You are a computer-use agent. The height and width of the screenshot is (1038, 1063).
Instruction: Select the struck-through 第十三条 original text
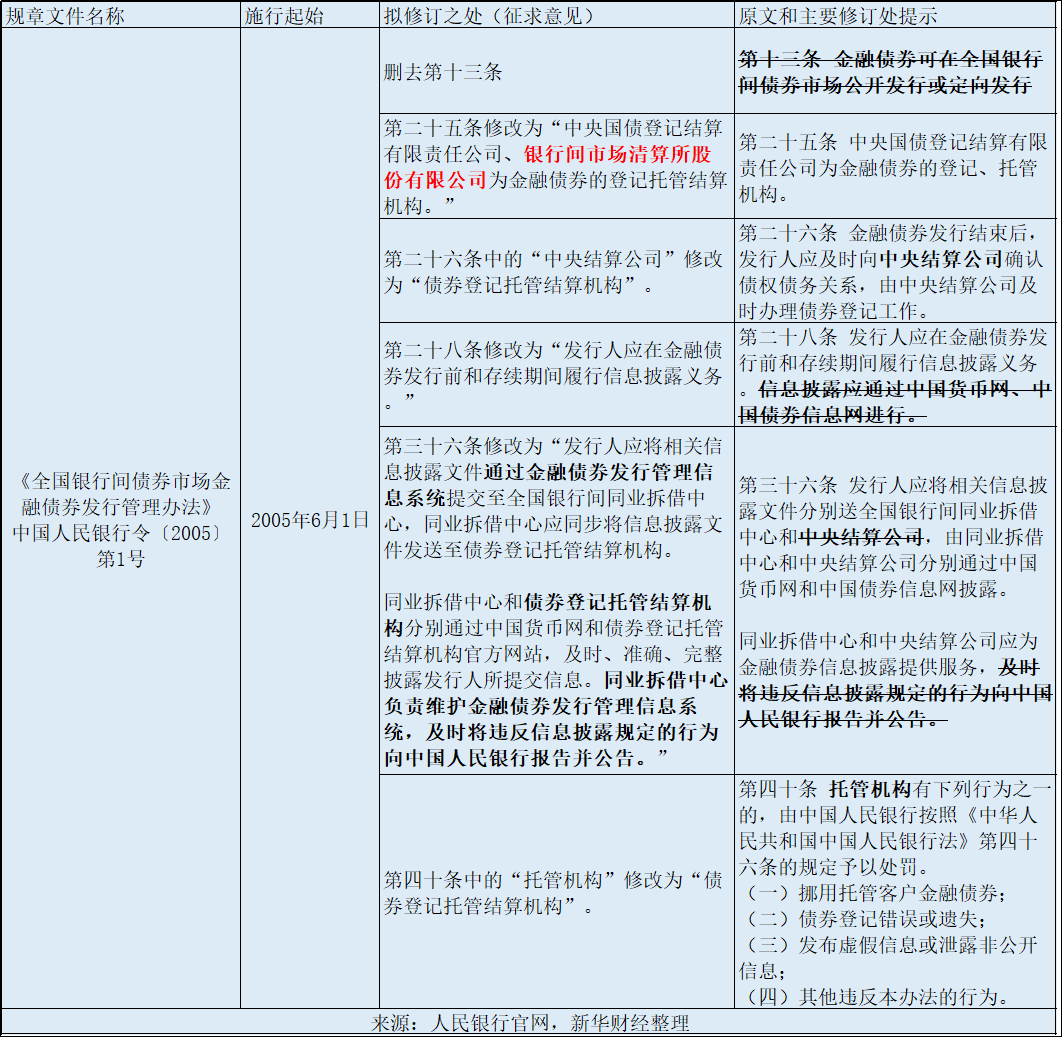tap(886, 71)
